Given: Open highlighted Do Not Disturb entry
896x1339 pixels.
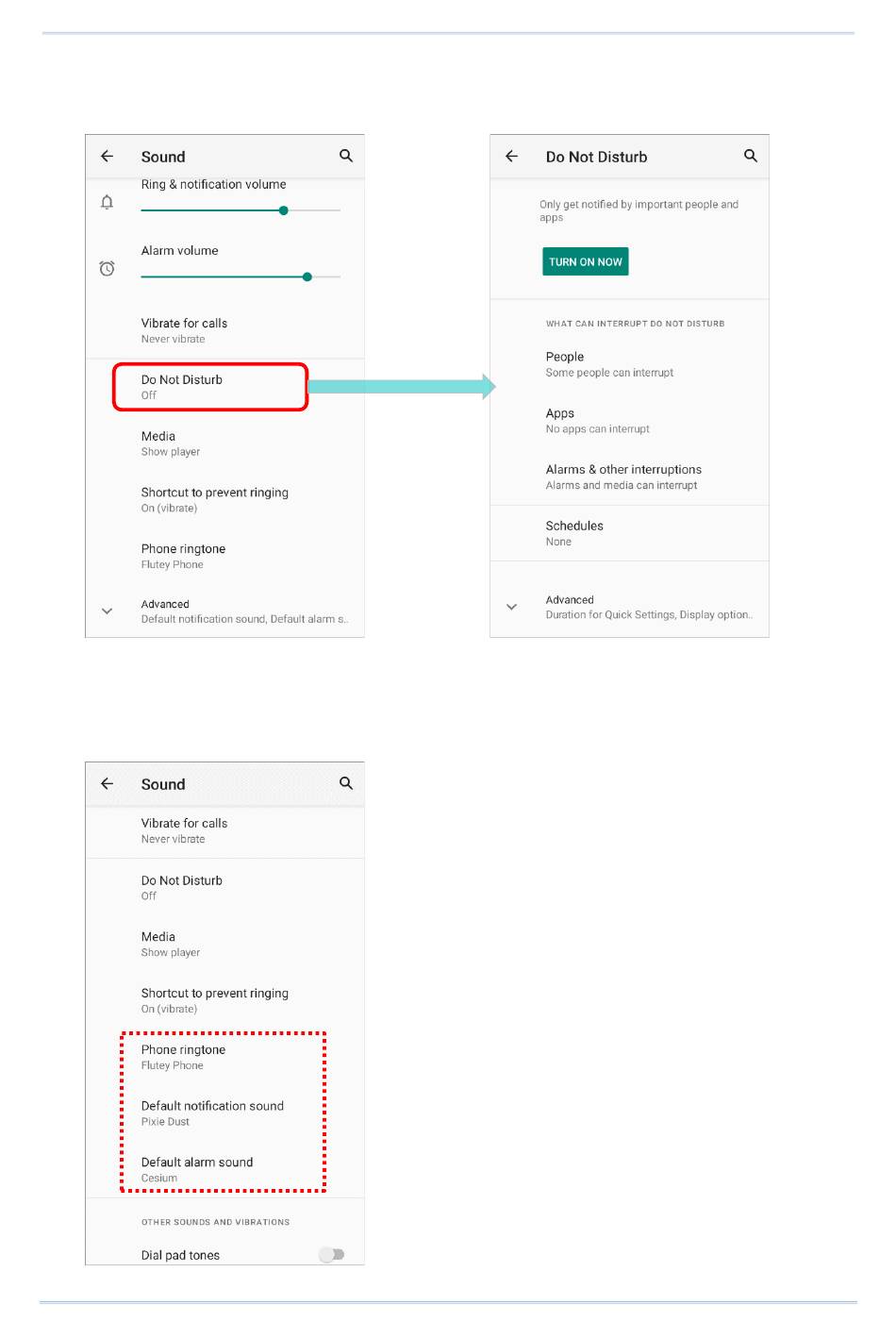Looking at the screenshot, I should pyautogui.click(x=210, y=387).
